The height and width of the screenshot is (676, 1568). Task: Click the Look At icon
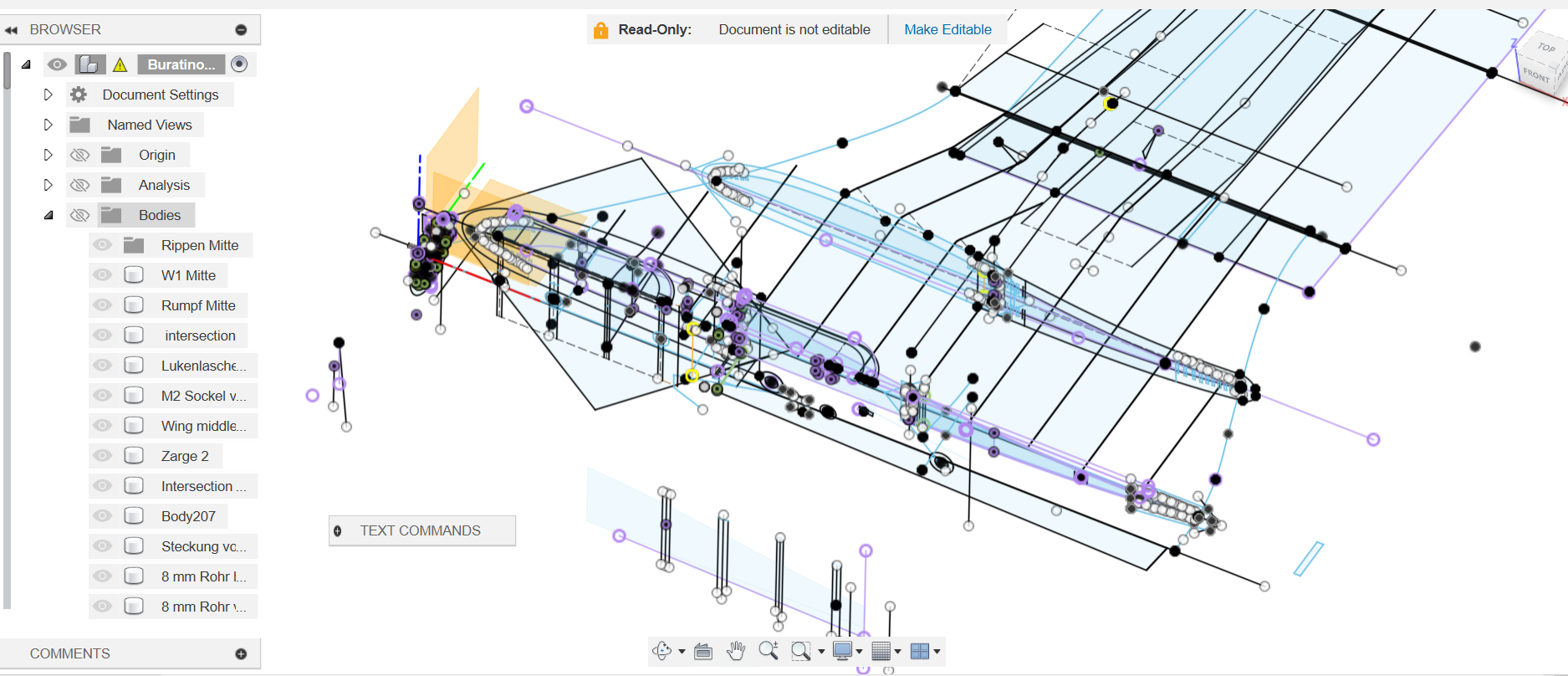click(x=703, y=651)
